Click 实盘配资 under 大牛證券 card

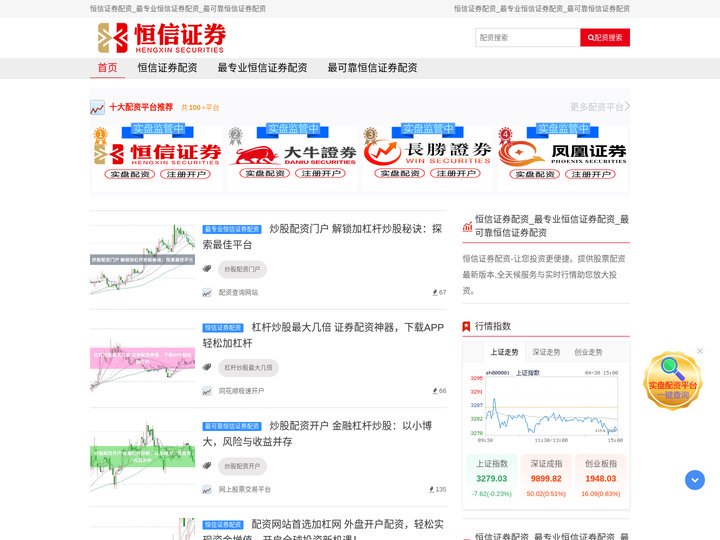[265, 173]
